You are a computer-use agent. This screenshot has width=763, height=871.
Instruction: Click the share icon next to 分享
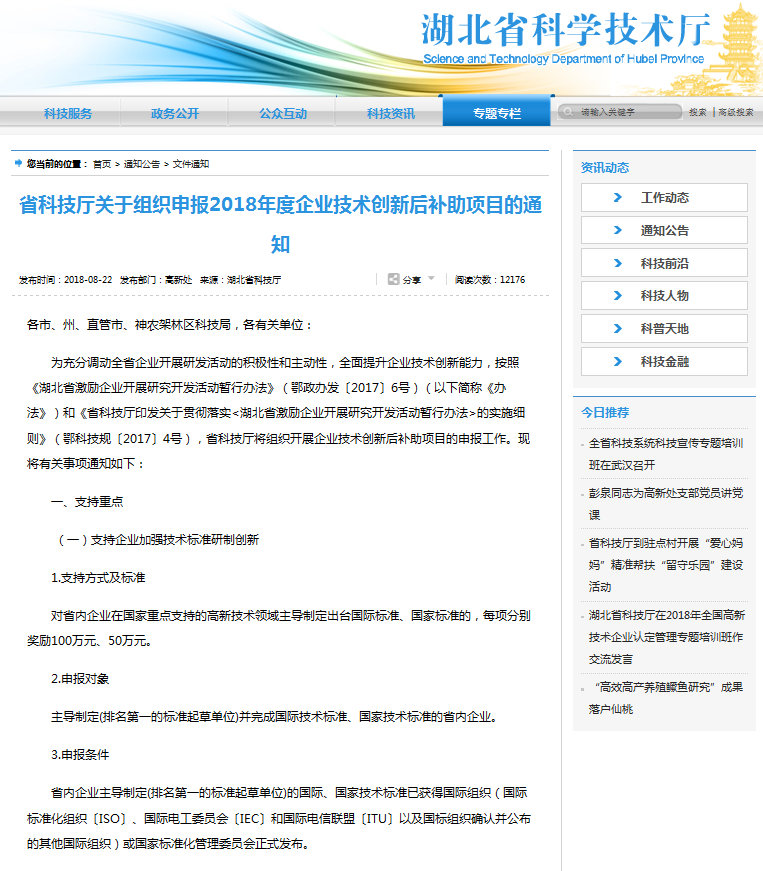point(393,279)
